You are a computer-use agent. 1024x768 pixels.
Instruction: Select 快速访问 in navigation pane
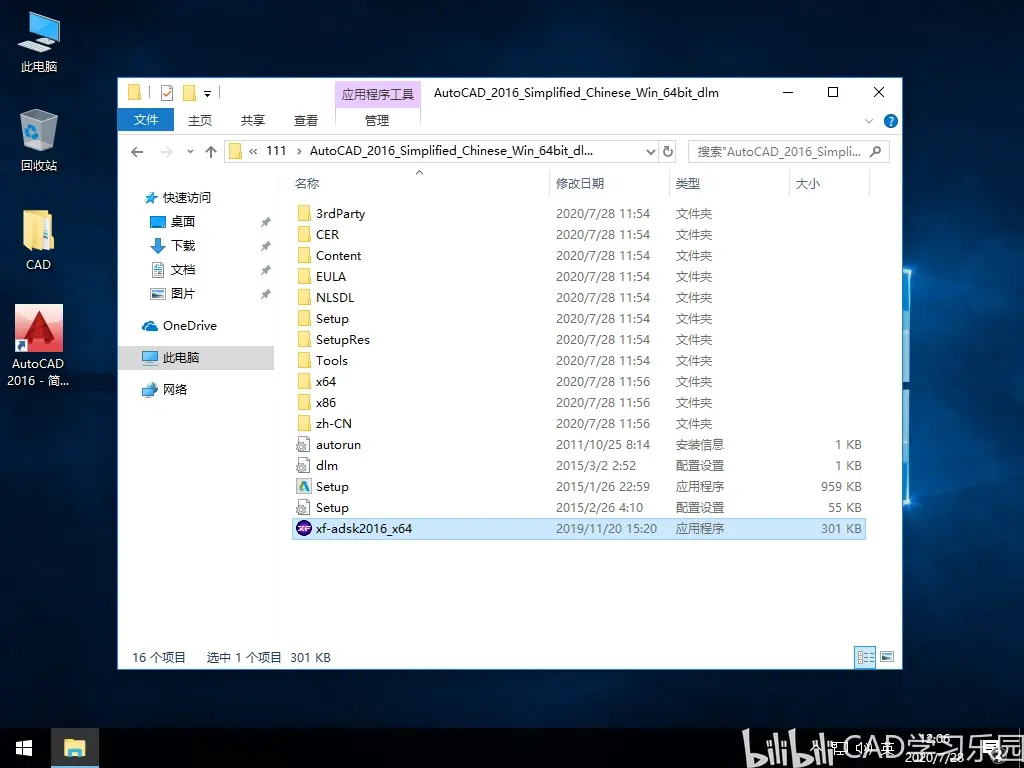[x=186, y=197]
